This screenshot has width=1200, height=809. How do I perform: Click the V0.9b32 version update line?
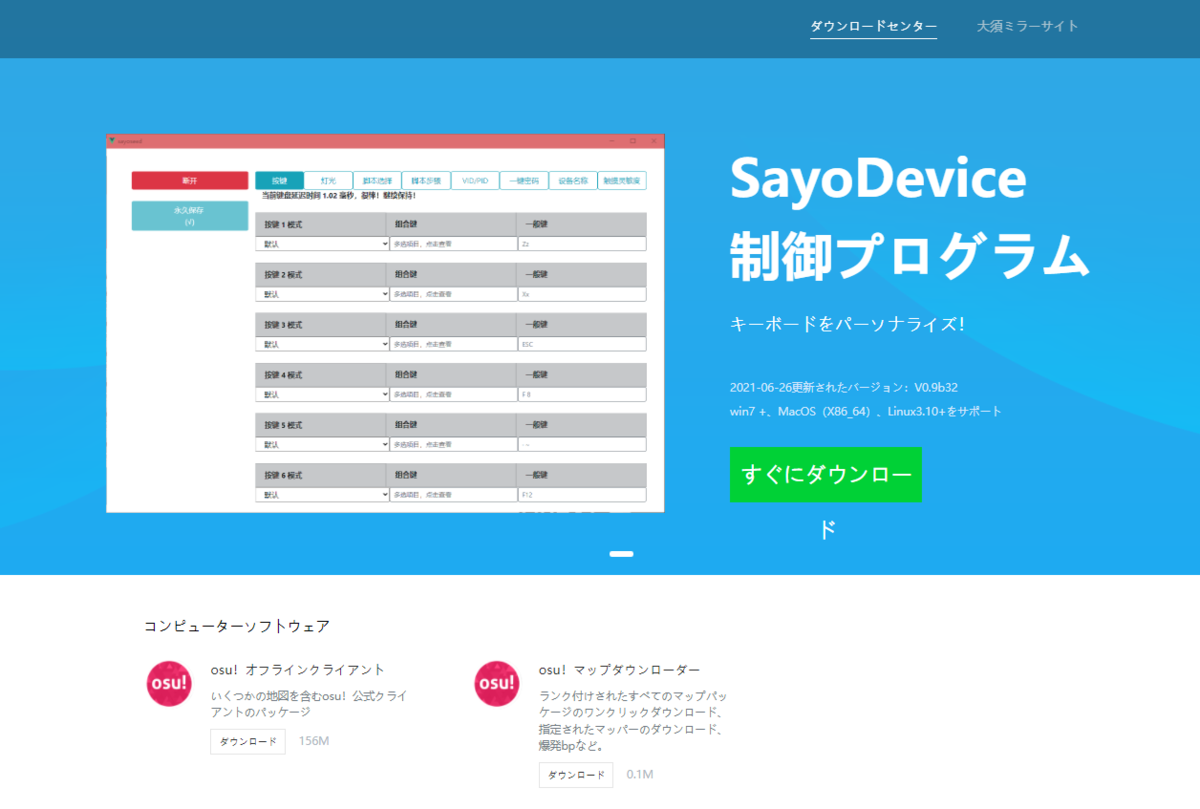(845, 387)
